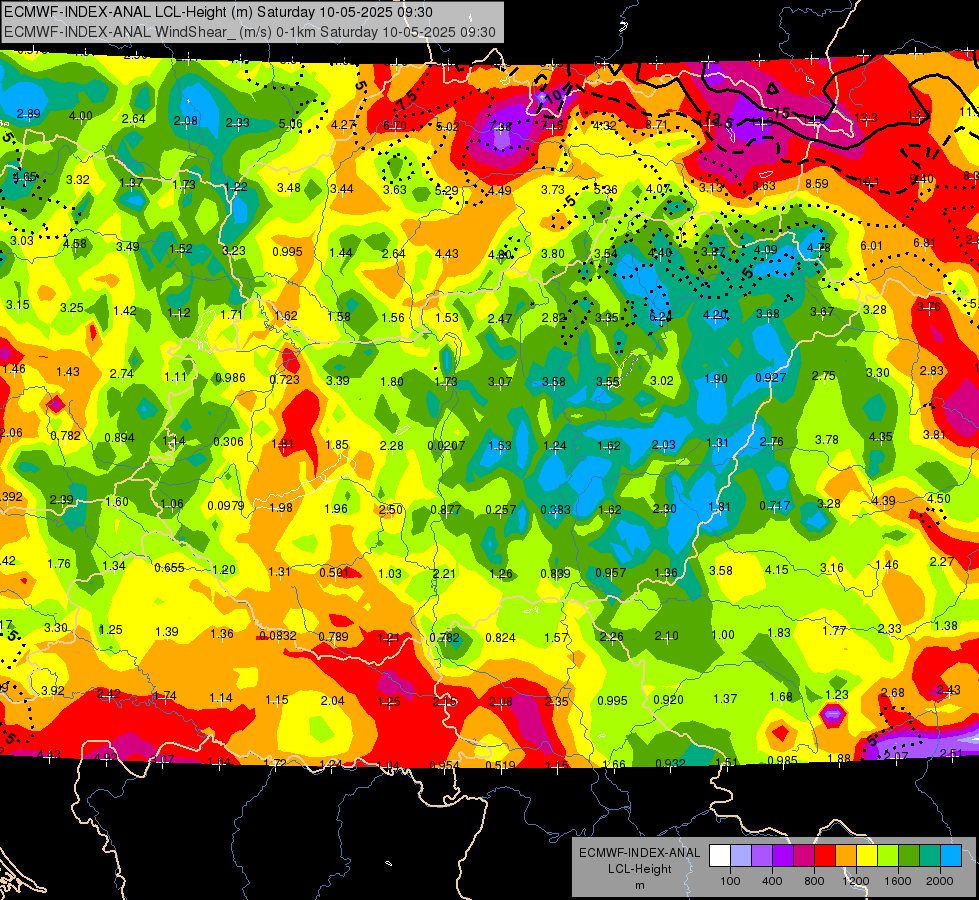Click the wind shear value 0.894

pyautogui.click(x=119, y=437)
